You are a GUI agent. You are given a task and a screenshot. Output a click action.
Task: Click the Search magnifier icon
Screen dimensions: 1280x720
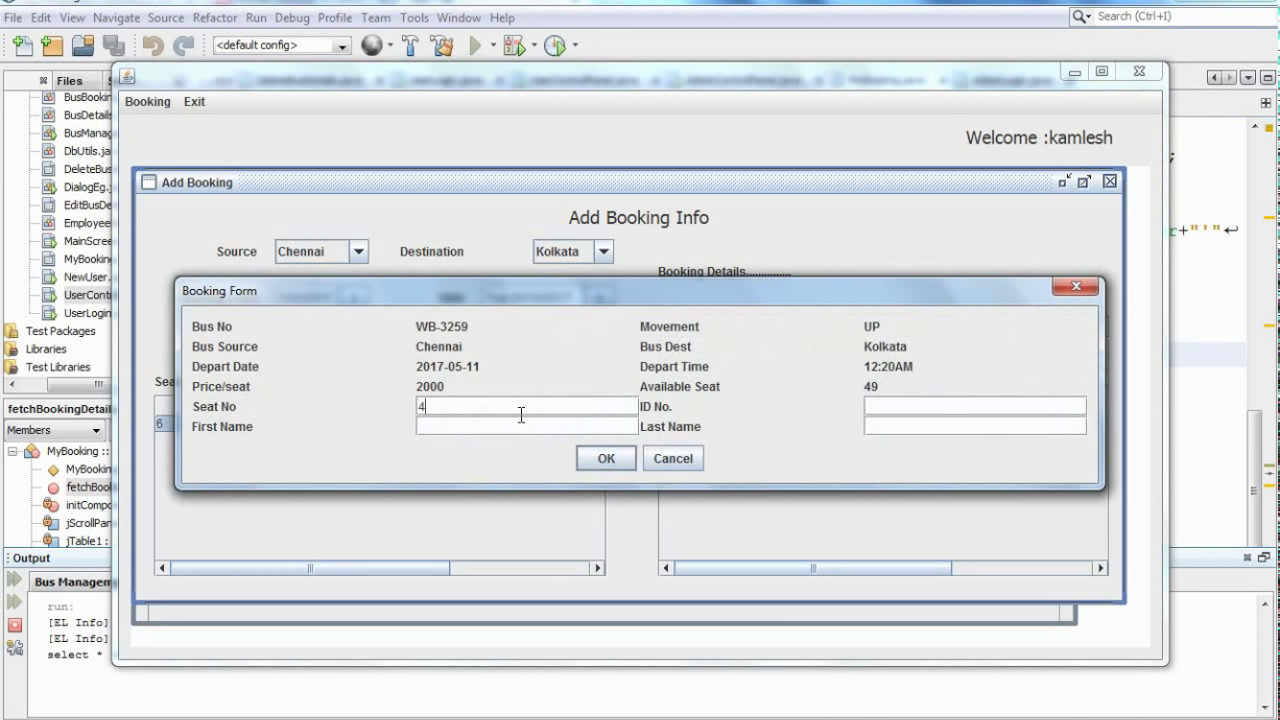pyautogui.click(x=1079, y=16)
